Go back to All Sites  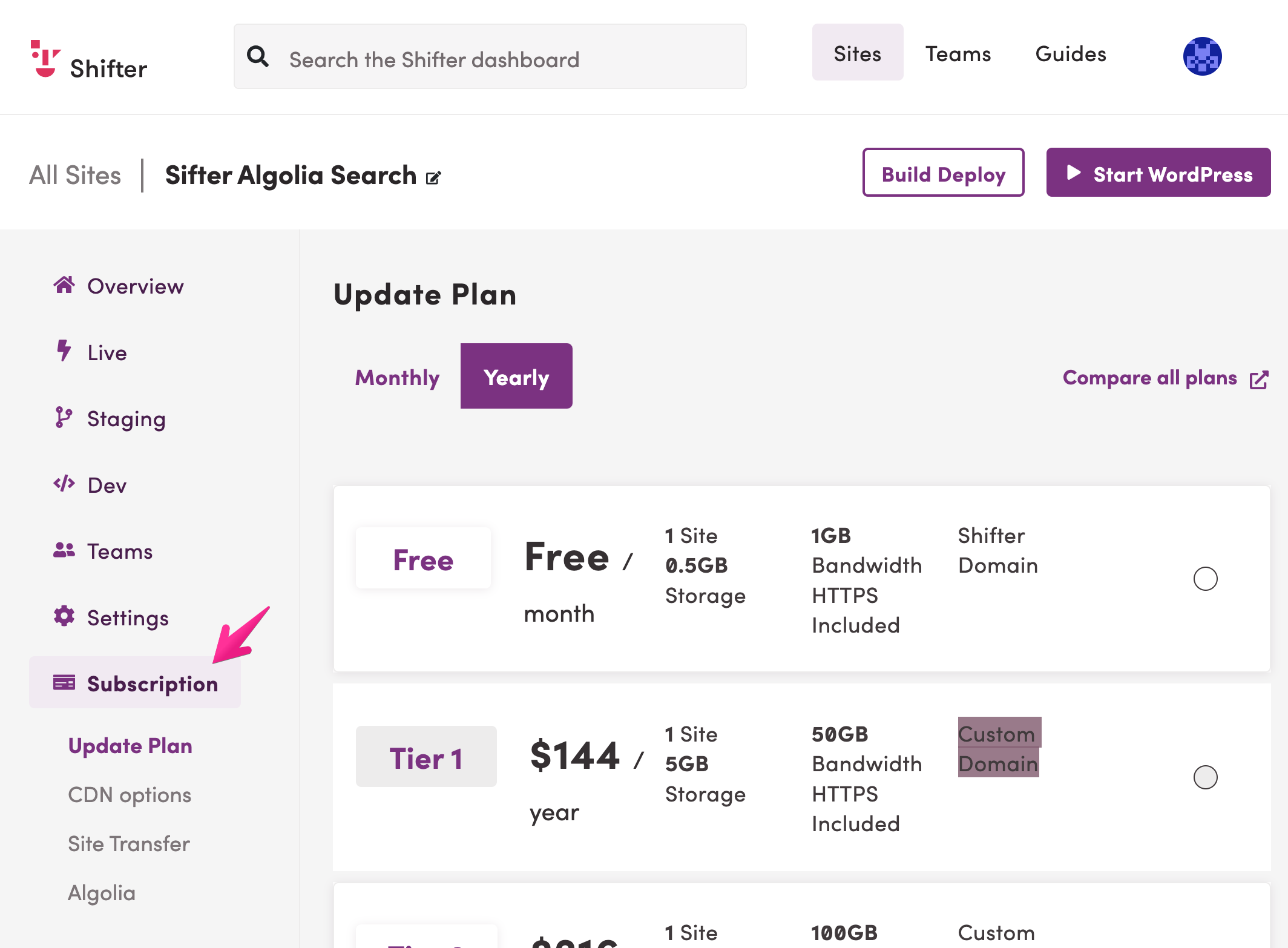[x=75, y=175]
